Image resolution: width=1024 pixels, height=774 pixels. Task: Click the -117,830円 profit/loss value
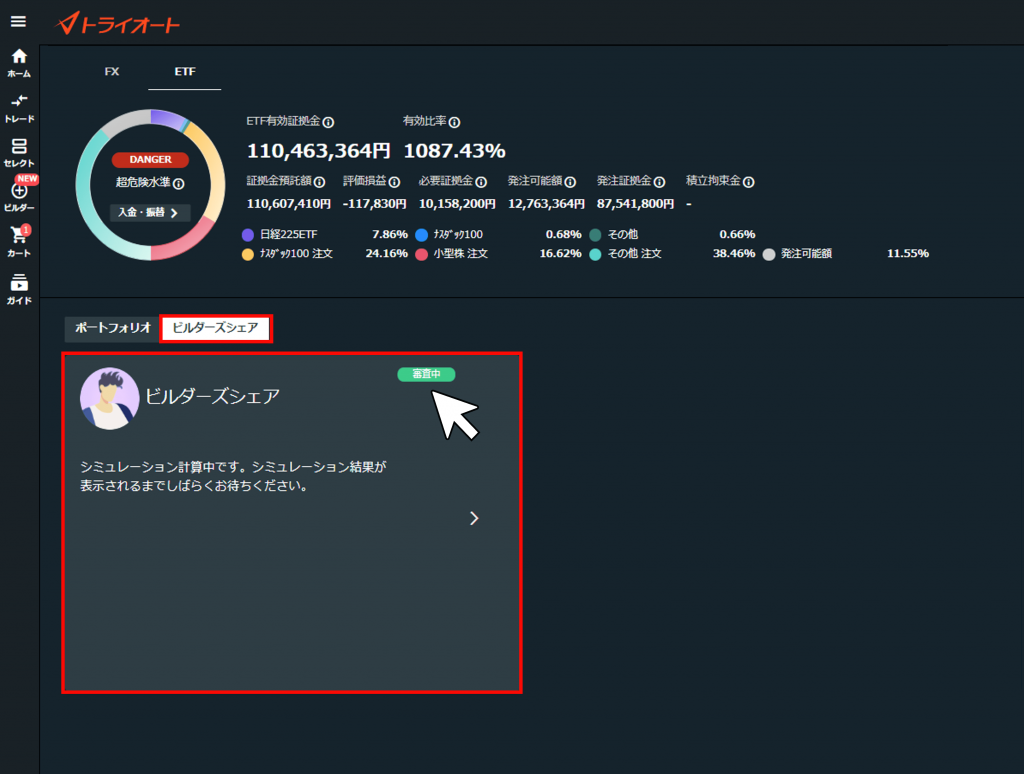375,204
